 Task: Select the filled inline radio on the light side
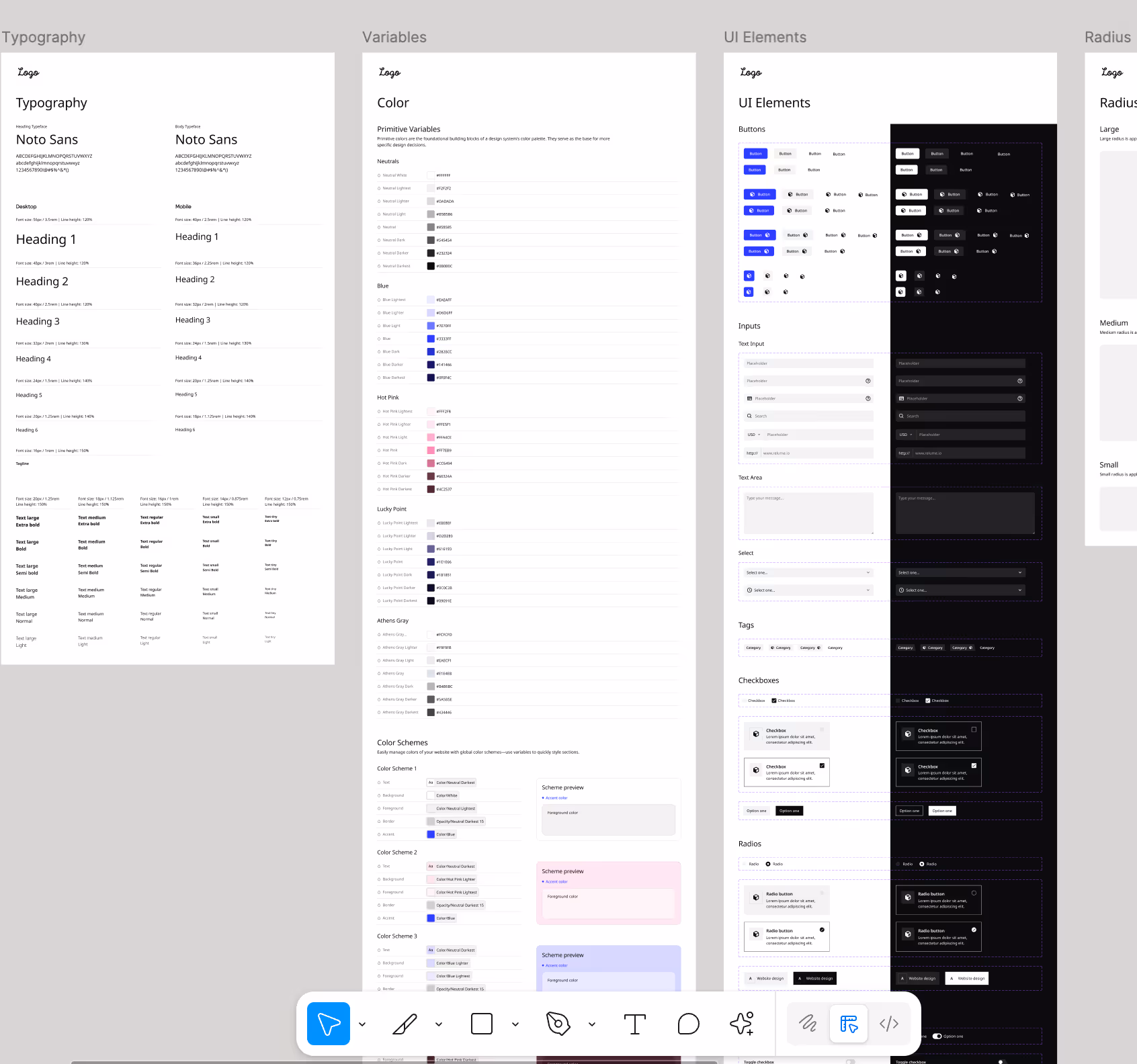768,864
